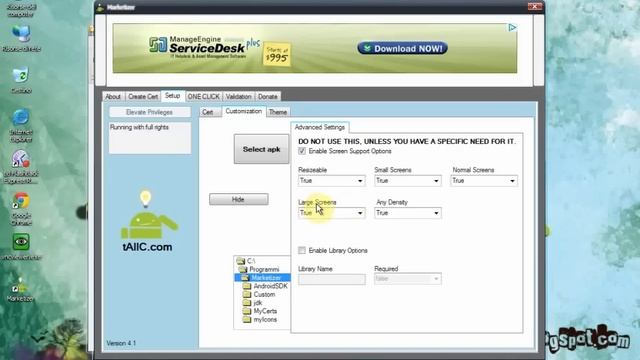
Task: Enable Library Options checkbox
Action: 302,250
